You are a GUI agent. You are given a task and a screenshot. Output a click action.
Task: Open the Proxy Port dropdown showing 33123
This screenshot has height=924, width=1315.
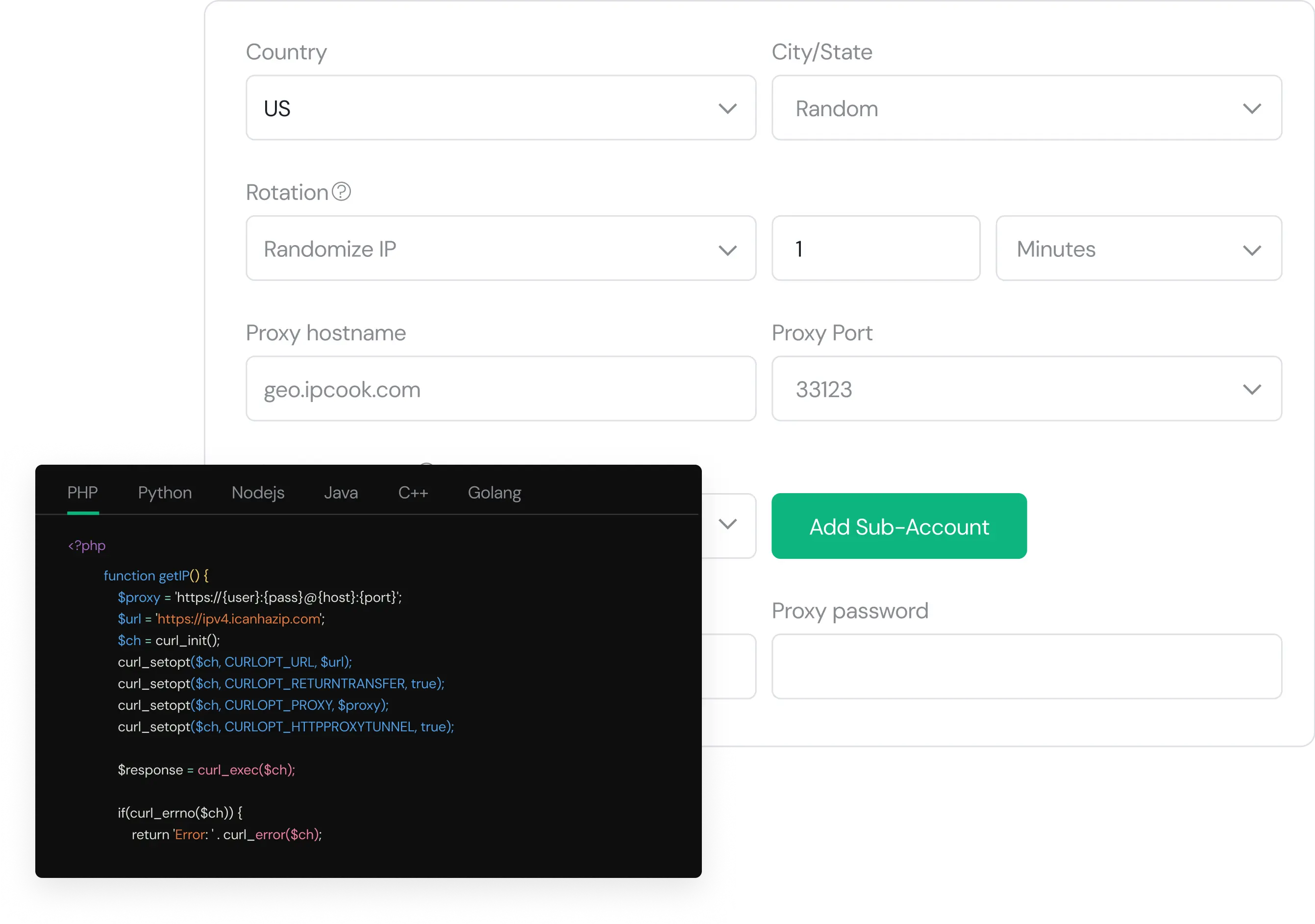(1026, 388)
